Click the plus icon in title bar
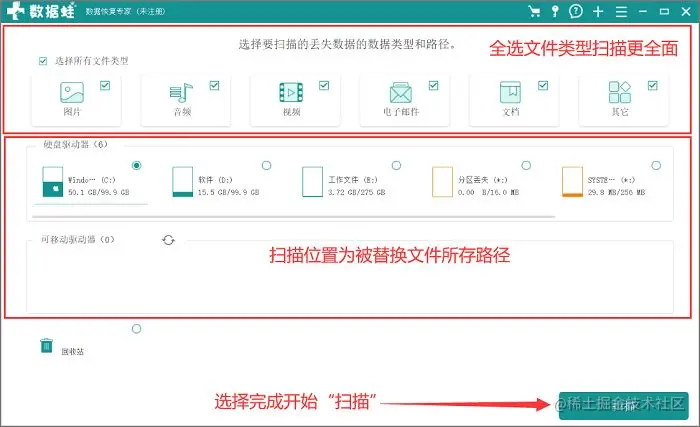Image resolution: width=700 pixels, height=427 pixels. pos(598,12)
